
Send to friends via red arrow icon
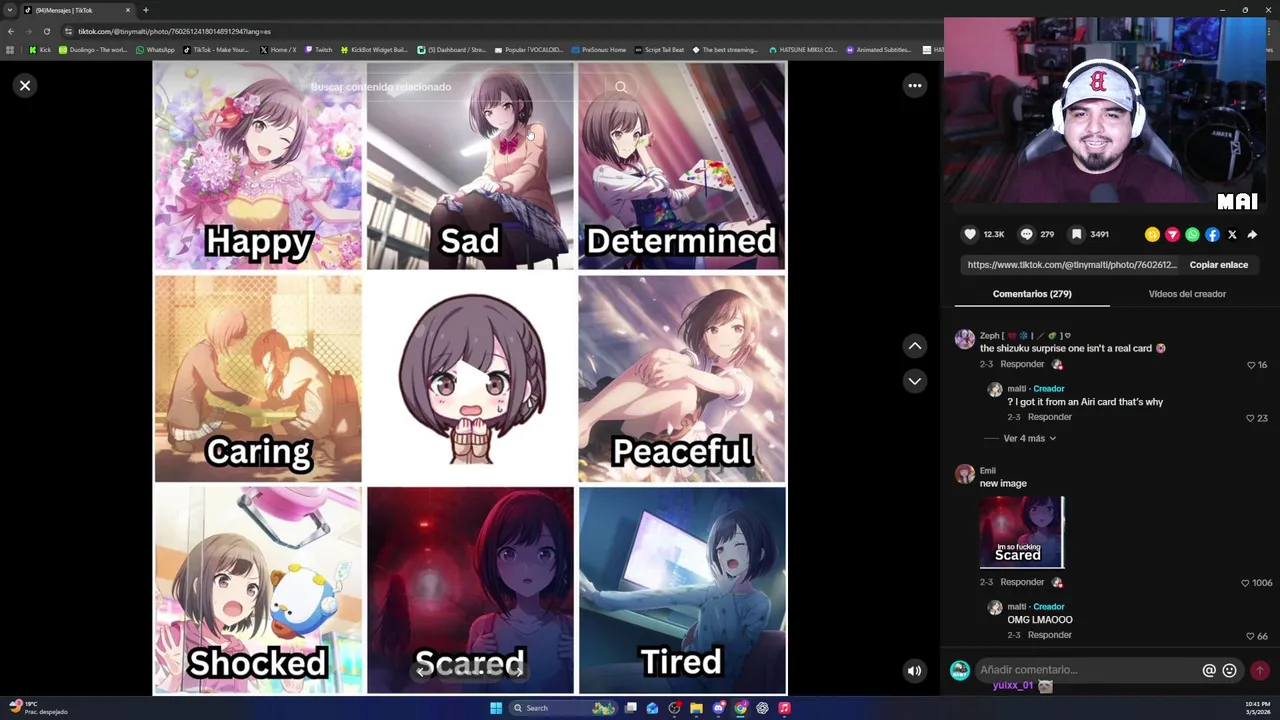pyautogui.click(x=1172, y=234)
